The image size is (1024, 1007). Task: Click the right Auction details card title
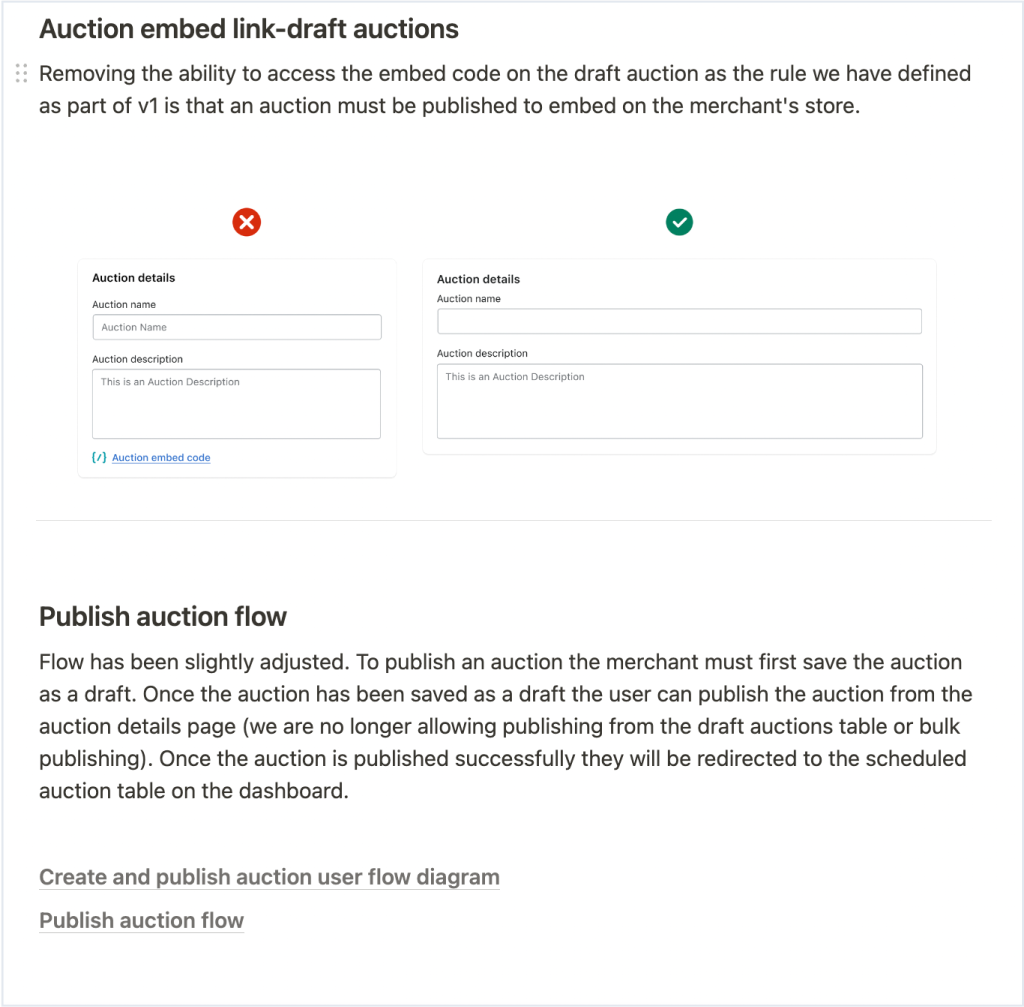pyautogui.click(x=479, y=279)
